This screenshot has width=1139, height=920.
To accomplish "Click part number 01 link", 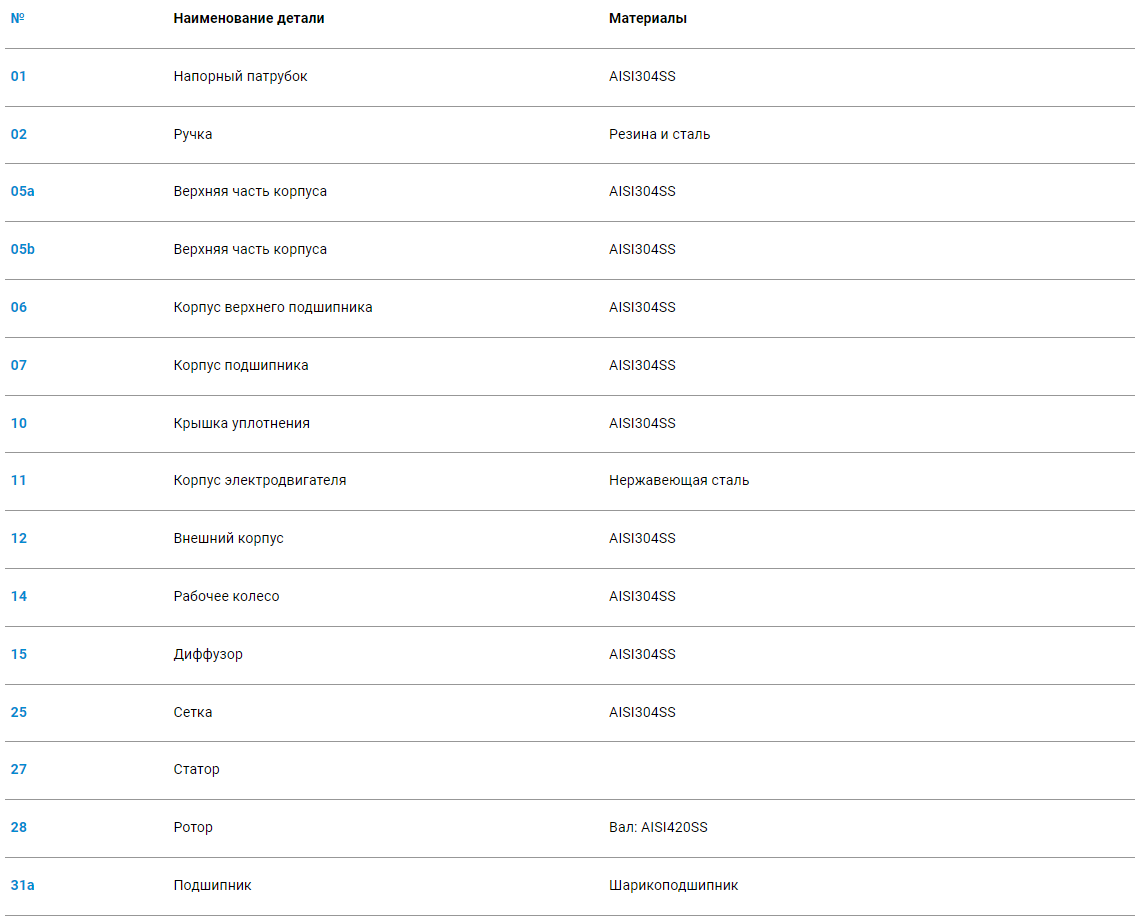I will [19, 76].
